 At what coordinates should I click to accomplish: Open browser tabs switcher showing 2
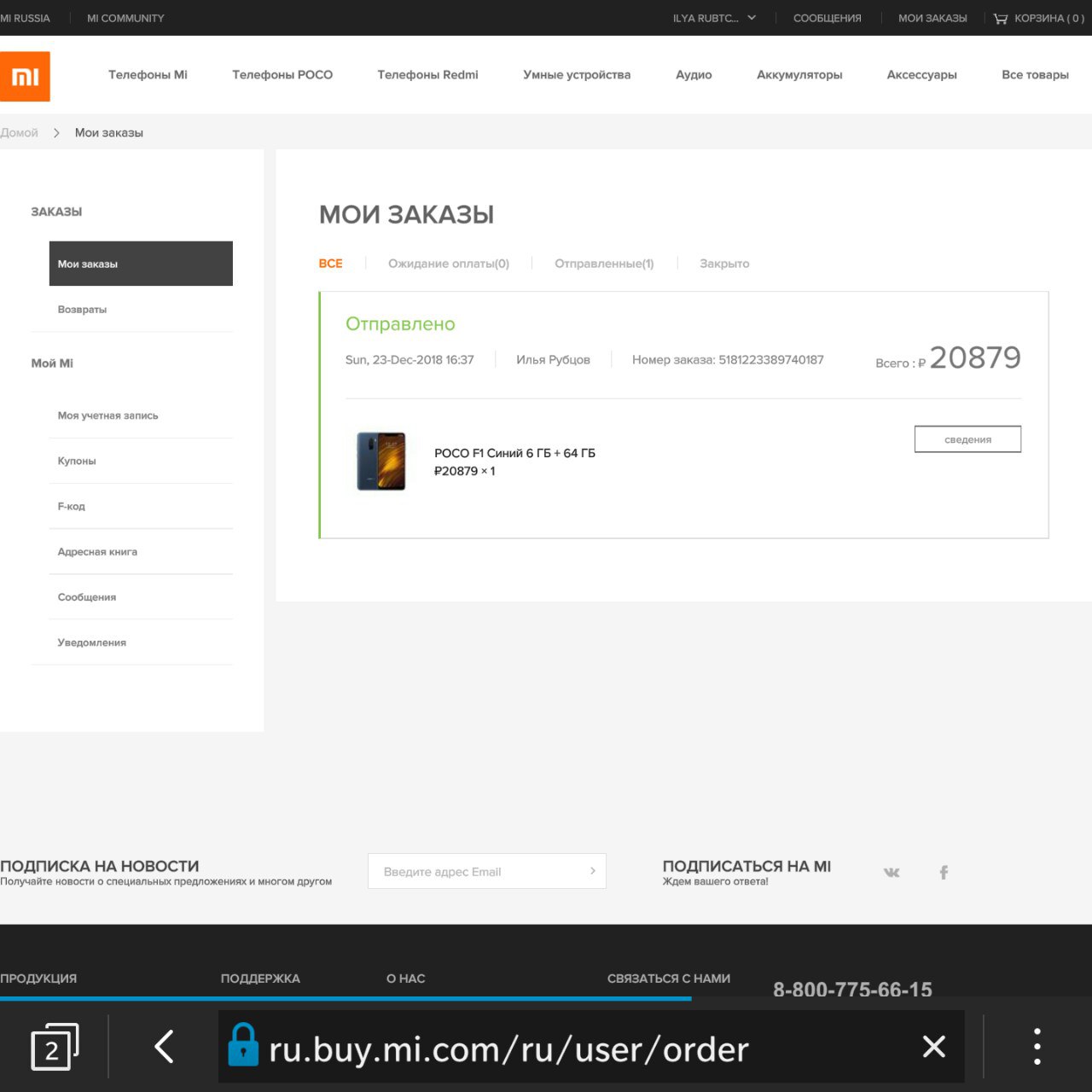tap(55, 1046)
